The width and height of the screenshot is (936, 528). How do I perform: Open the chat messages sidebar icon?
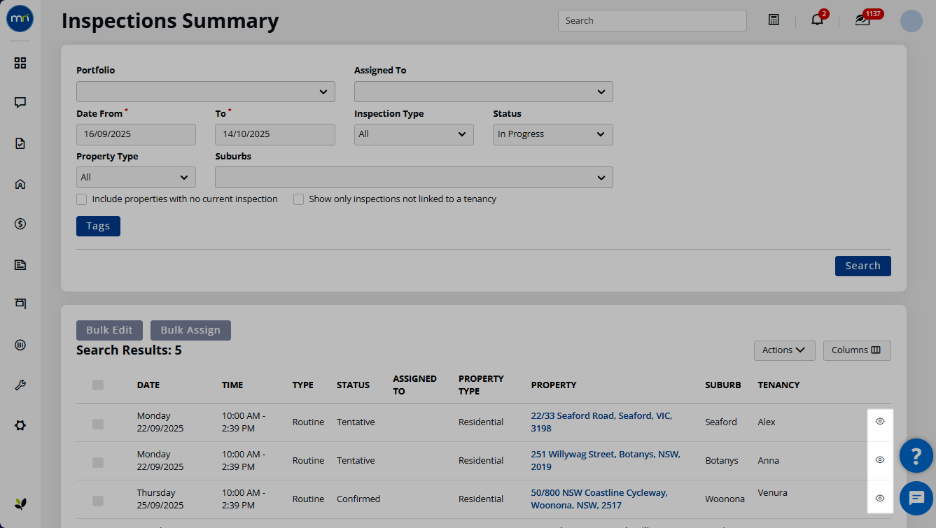tap(20, 103)
